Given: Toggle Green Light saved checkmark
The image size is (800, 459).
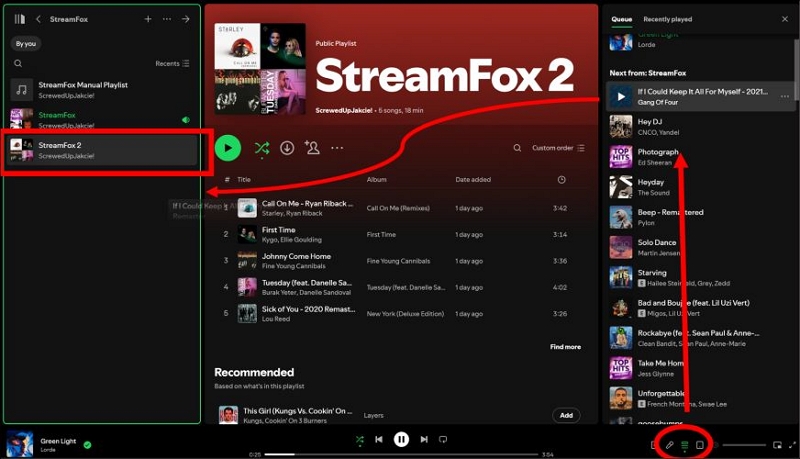Looking at the screenshot, I should pyautogui.click(x=87, y=445).
